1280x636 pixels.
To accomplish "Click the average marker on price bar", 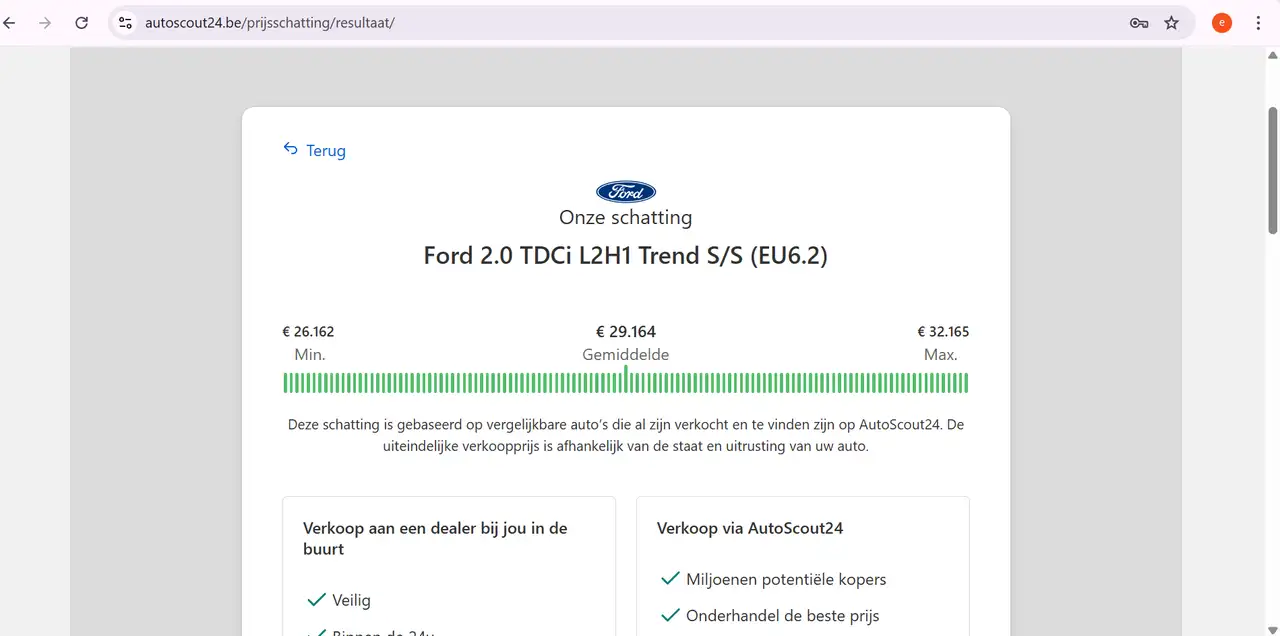I will coord(626,380).
